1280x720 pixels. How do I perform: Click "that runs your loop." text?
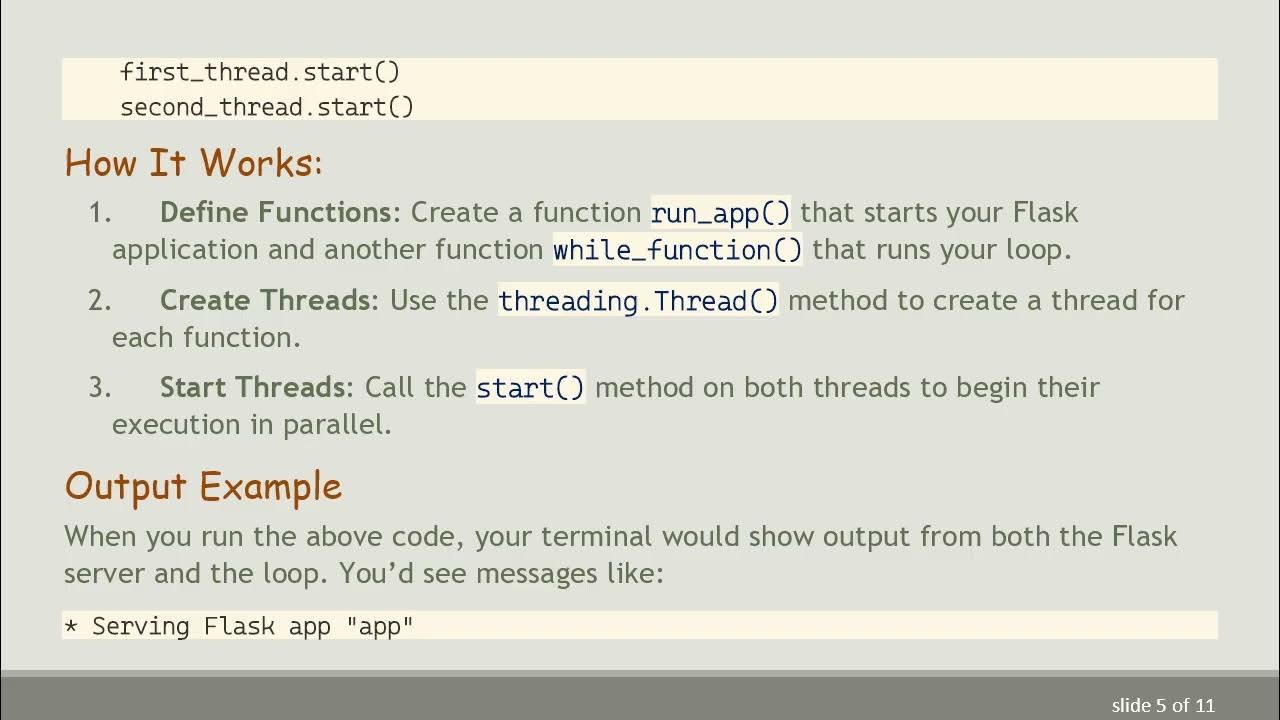pyautogui.click(x=942, y=249)
